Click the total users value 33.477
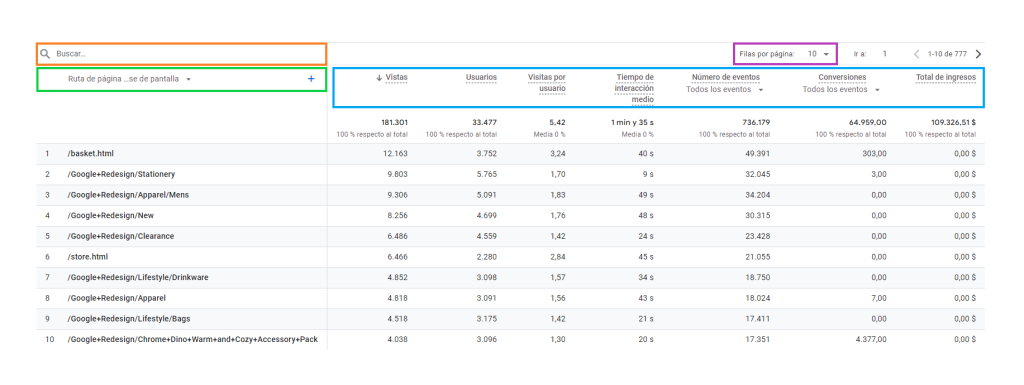Image resolution: width=1024 pixels, height=385 pixels. click(x=484, y=122)
